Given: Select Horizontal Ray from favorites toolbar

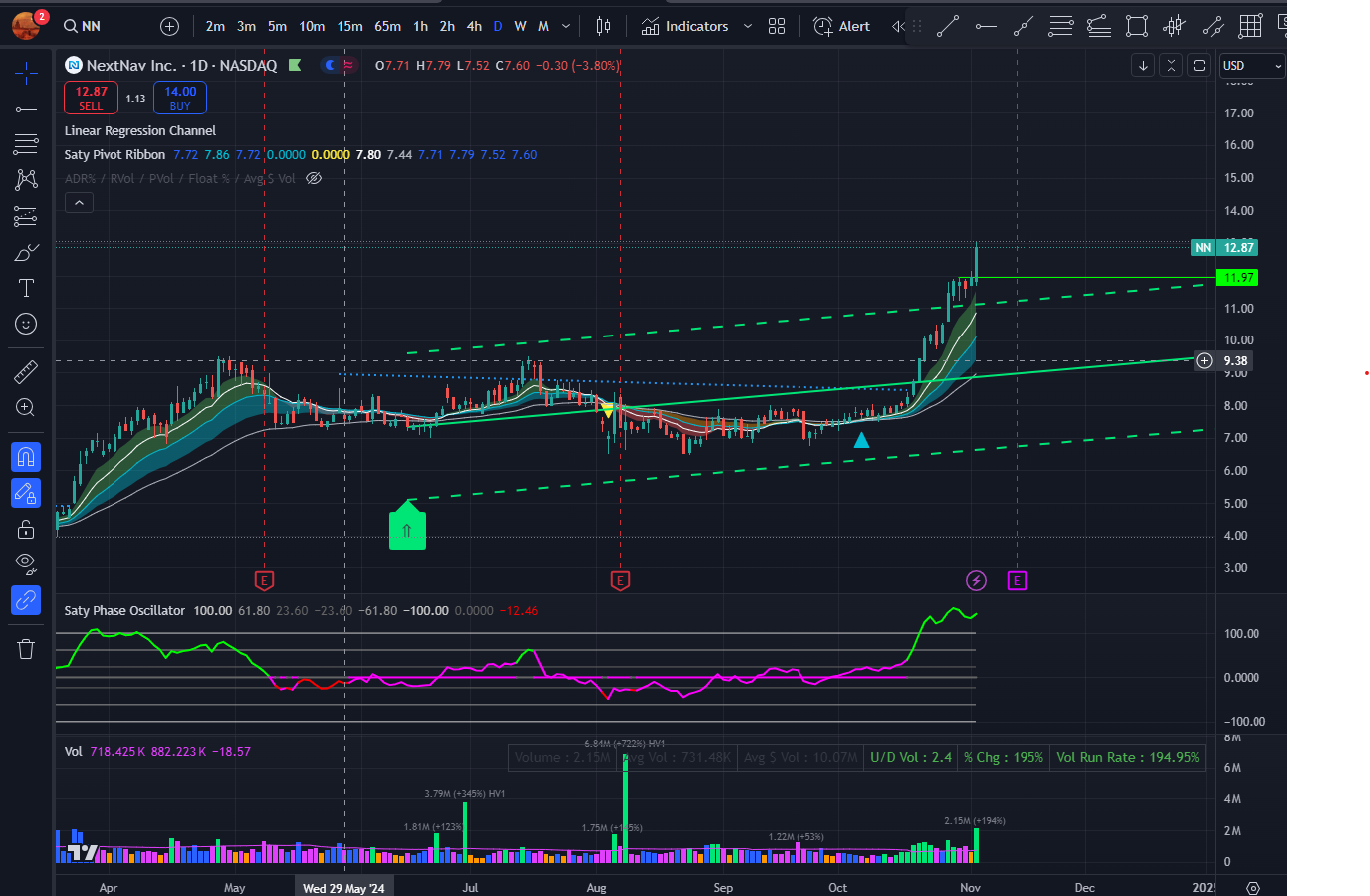Looking at the screenshot, I should (986, 26).
